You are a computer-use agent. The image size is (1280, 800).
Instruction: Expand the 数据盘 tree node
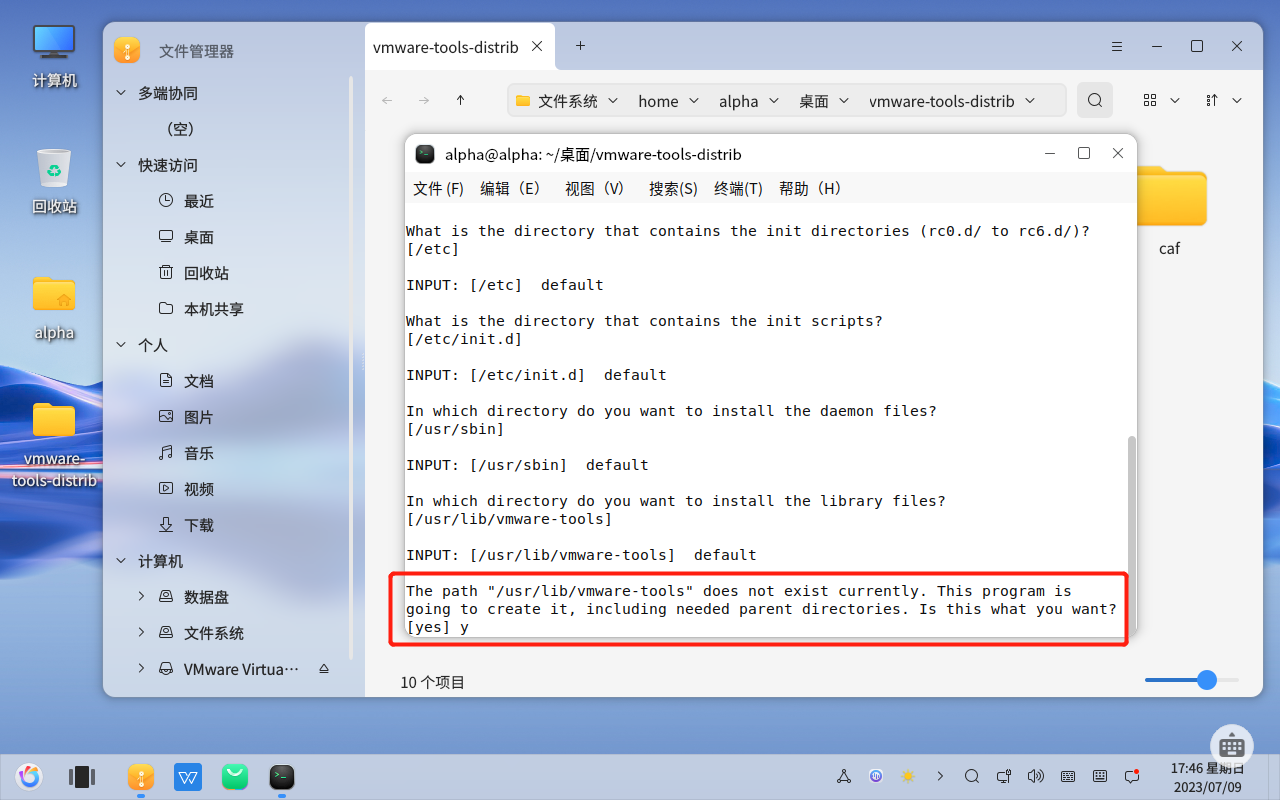pyautogui.click(x=141, y=597)
